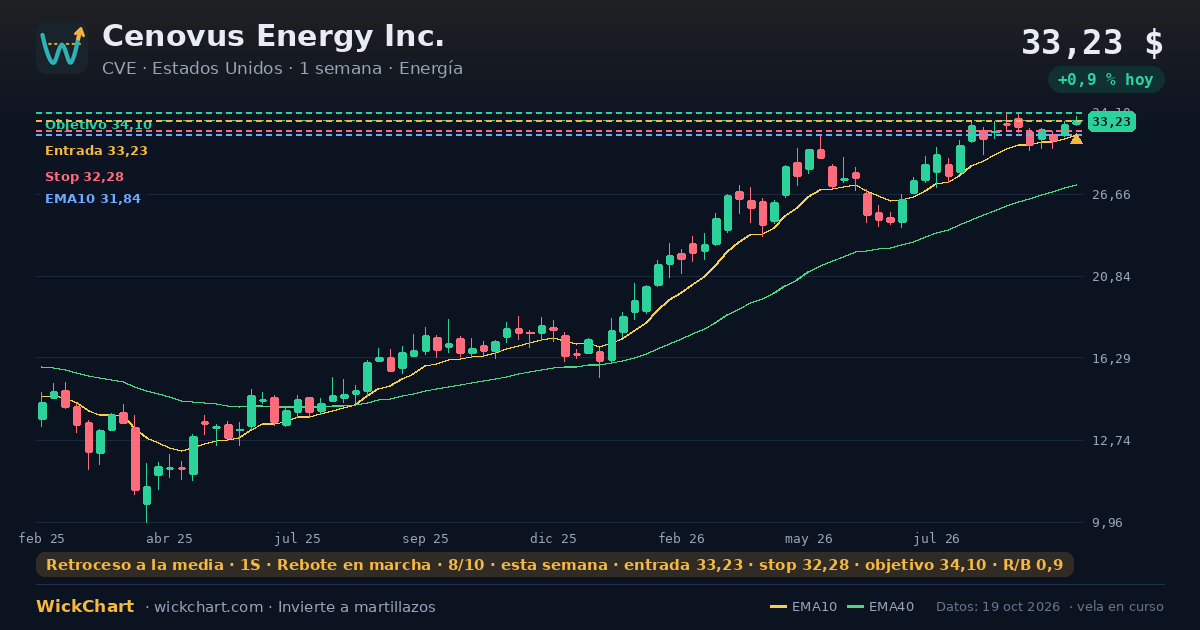This screenshot has width=1200, height=630.
Task: Click the 'jul 26' date axis label
Action: 937,538
